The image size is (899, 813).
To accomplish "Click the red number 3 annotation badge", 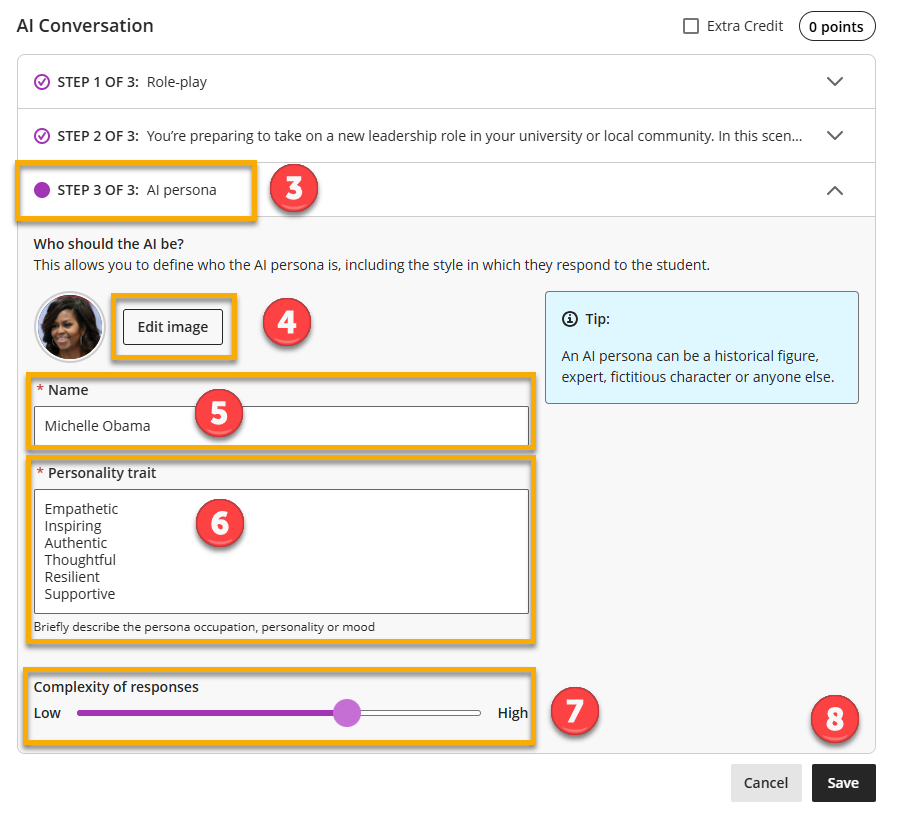I will coord(293,189).
